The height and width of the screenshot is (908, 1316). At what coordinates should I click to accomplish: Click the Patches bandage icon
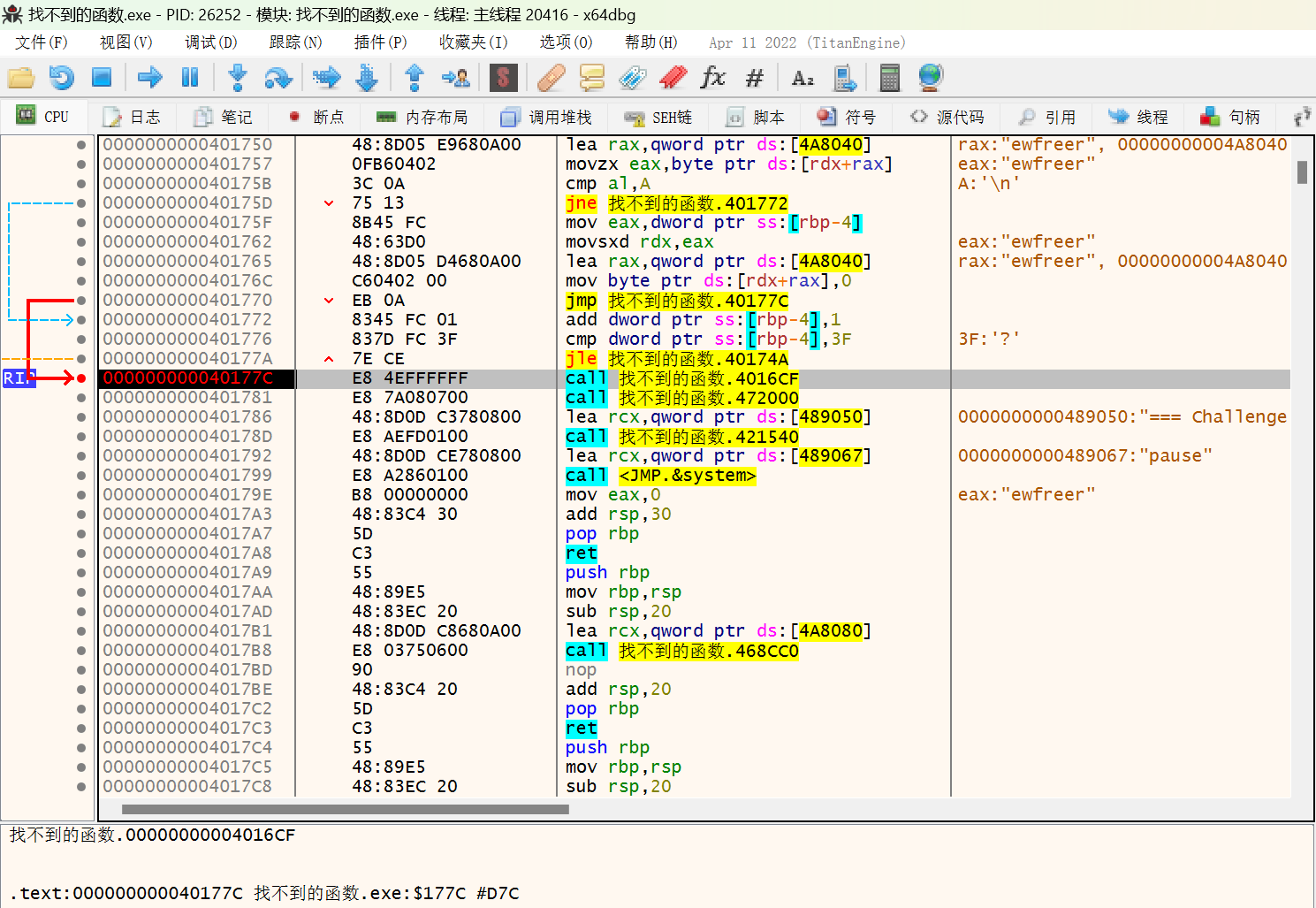point(551,78)
